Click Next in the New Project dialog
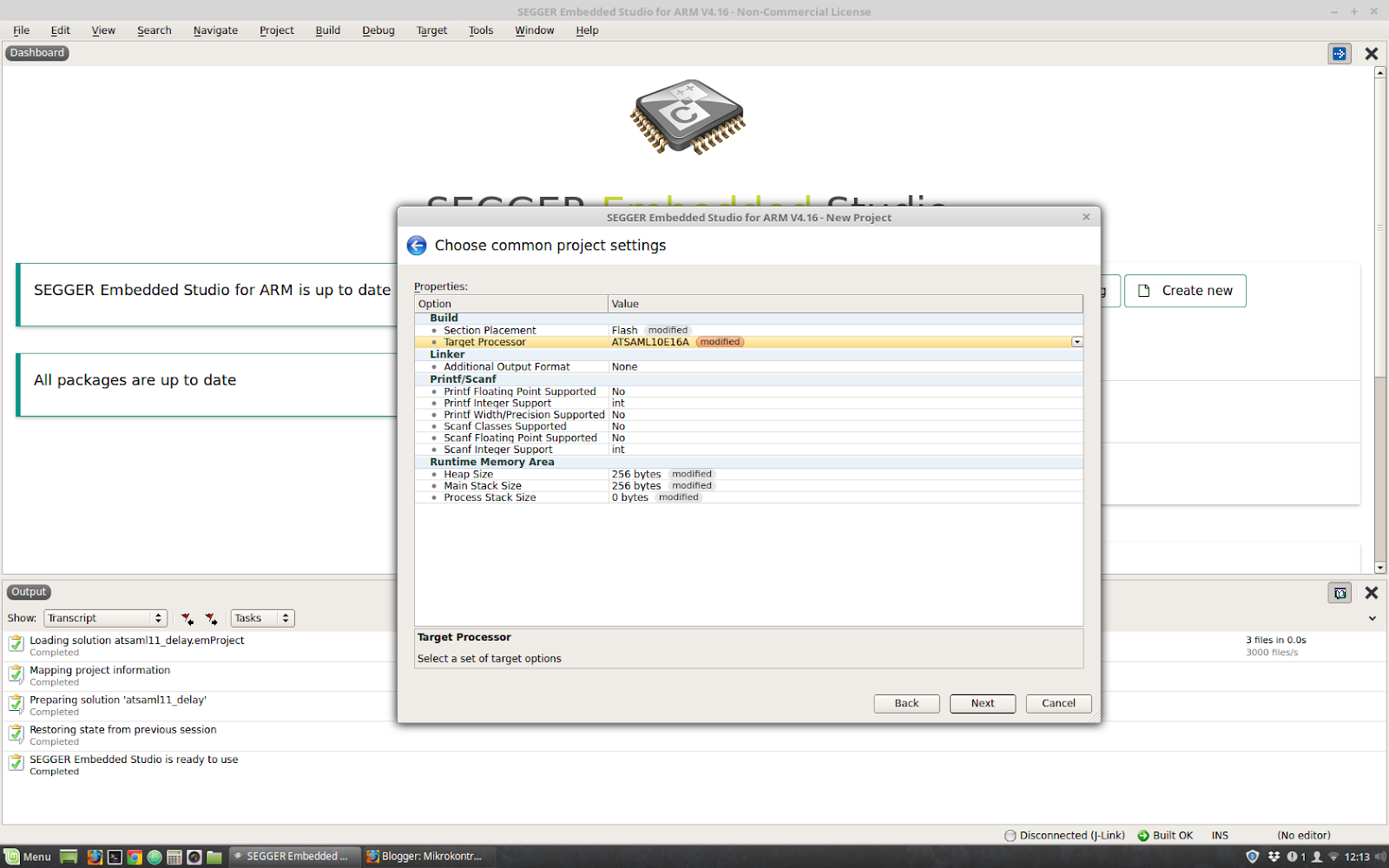 [983, 703]
